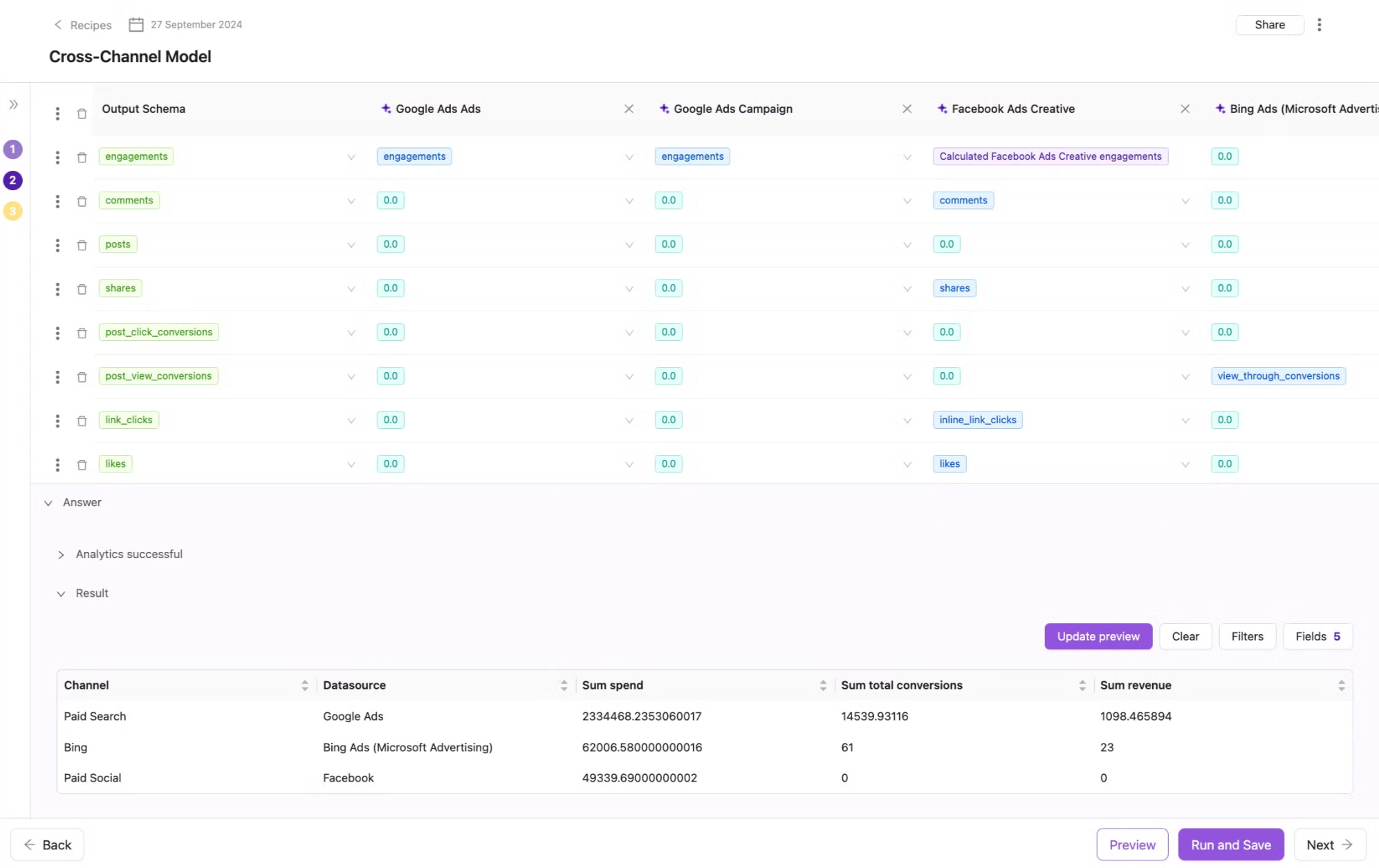Click Update preview button
The width and height of the screenshot is (1379, 868).
point(1098,636)
